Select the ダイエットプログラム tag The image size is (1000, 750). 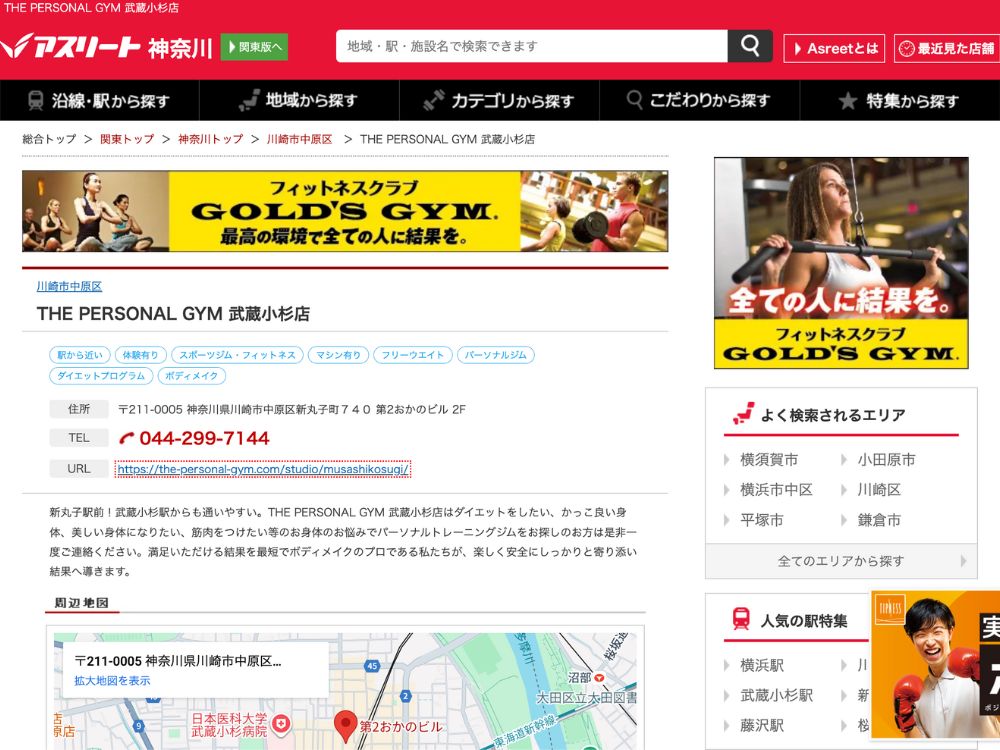pyautogui.click(x=101, y=376)
